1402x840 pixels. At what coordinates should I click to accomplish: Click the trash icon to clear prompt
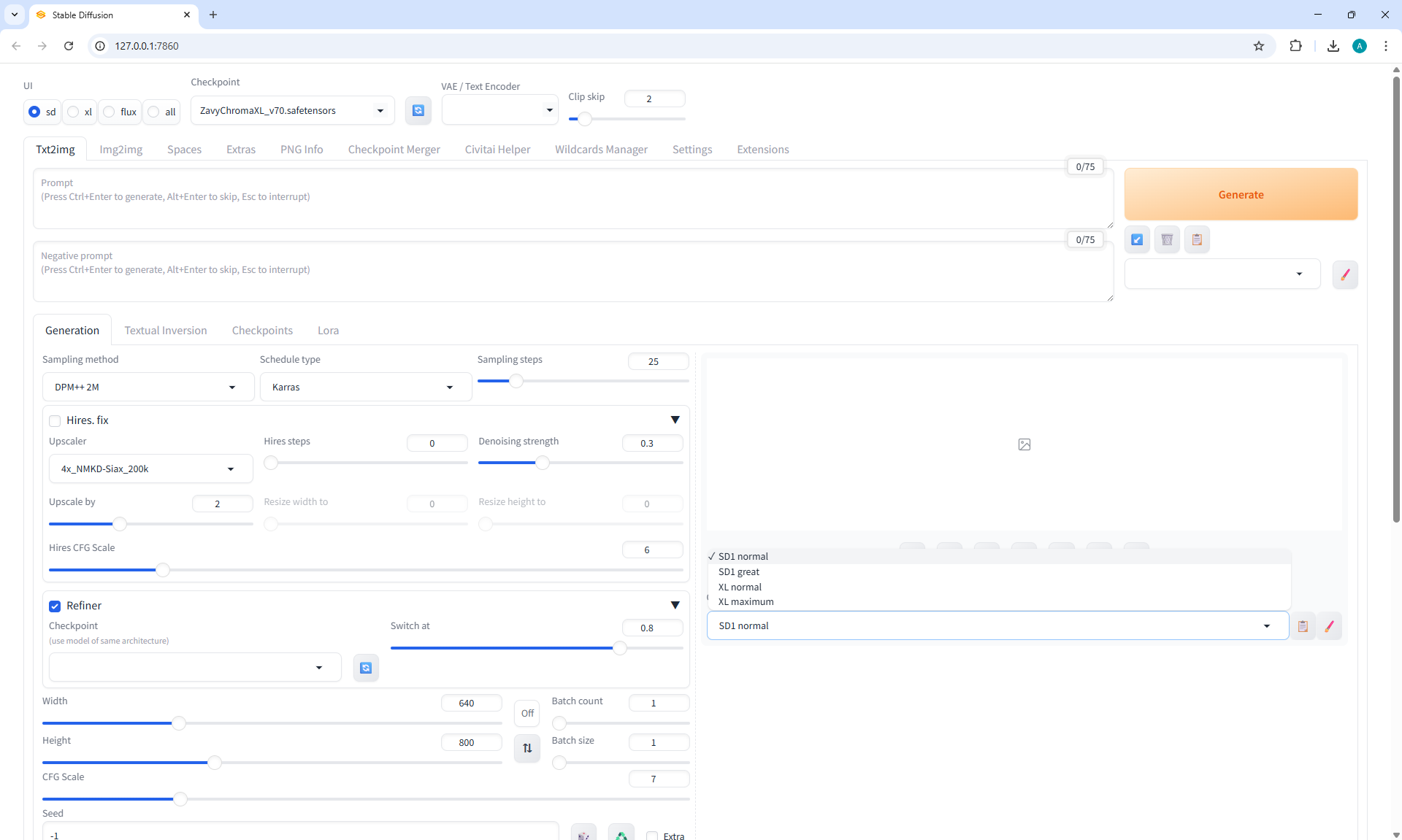coord(1167,239)
